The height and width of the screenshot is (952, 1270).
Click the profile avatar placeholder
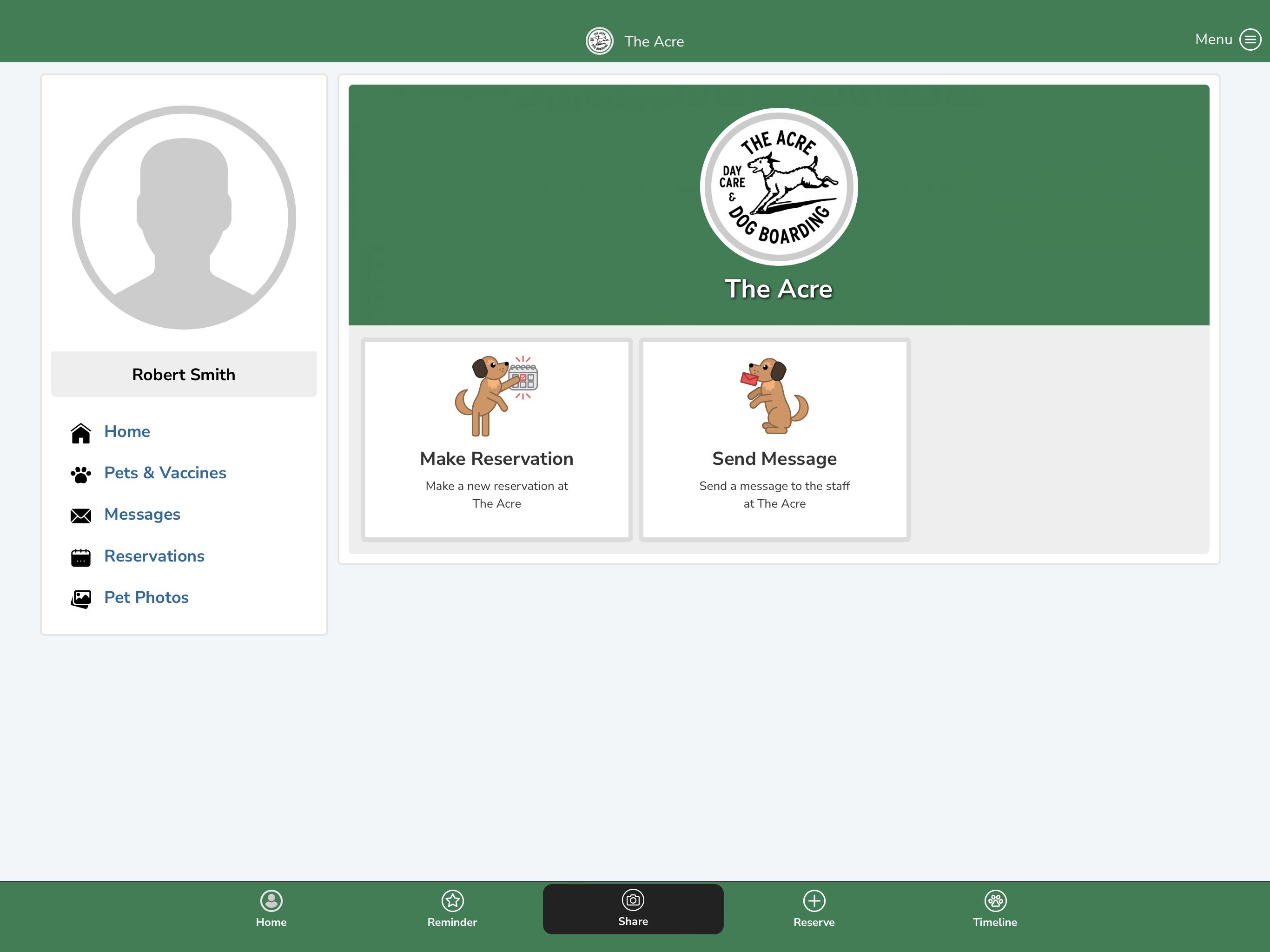click(184, 218)
